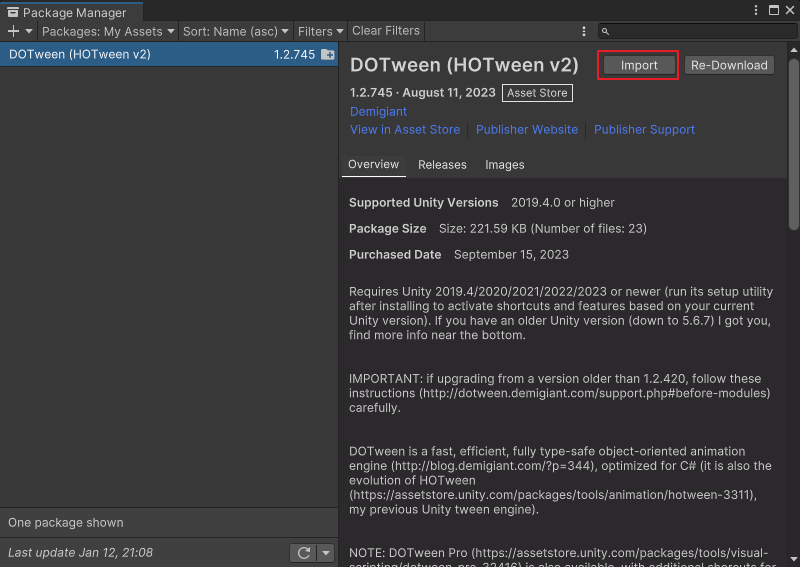This screenshot has width=800, height=567.
Task: Open the Demigiant publisher link
Action: (x=378, y=111)
